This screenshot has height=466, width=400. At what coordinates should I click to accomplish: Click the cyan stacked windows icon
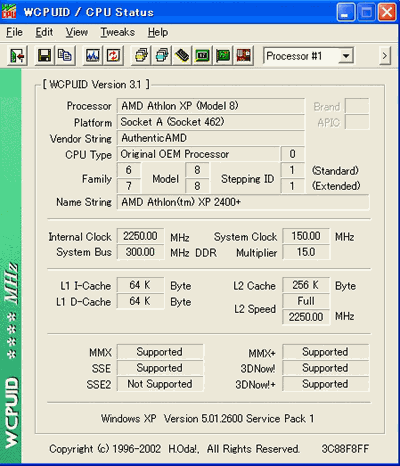[x=162, y=56]
